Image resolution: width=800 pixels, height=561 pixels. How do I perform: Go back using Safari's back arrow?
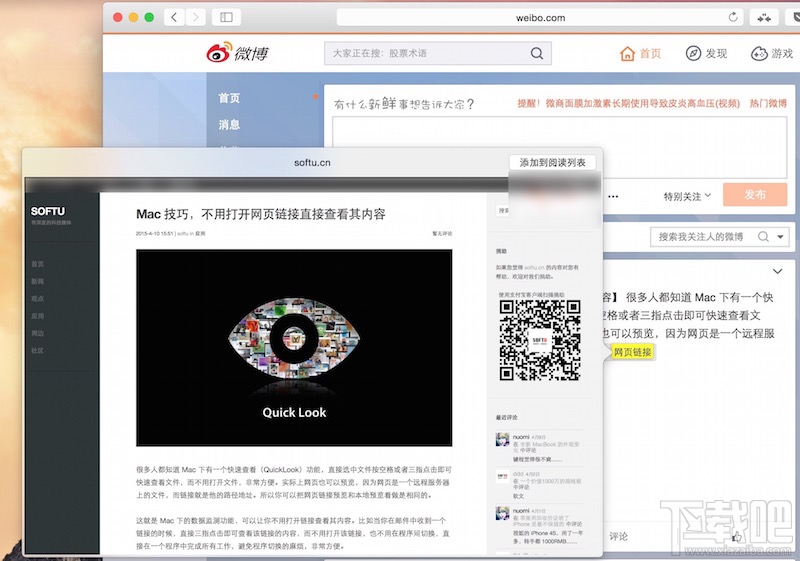point(174,17)
